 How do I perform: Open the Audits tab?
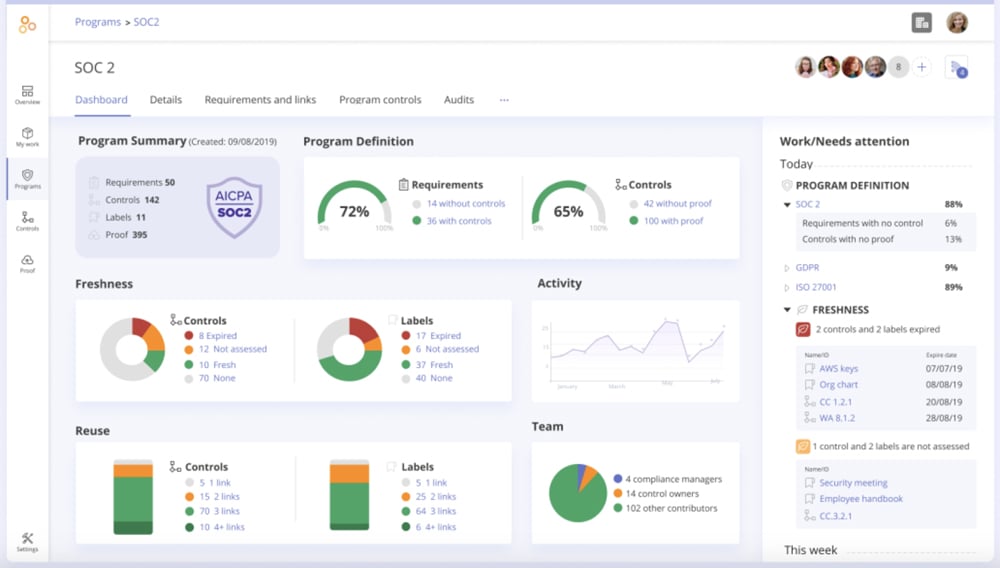pyautogui.click(x=459, y=100)
